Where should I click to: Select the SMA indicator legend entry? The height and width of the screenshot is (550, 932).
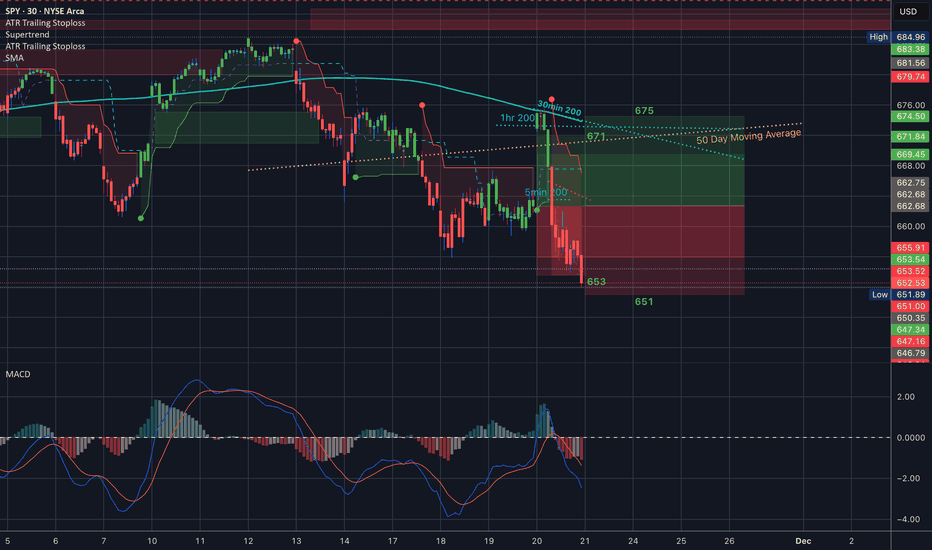coord(15,58)
